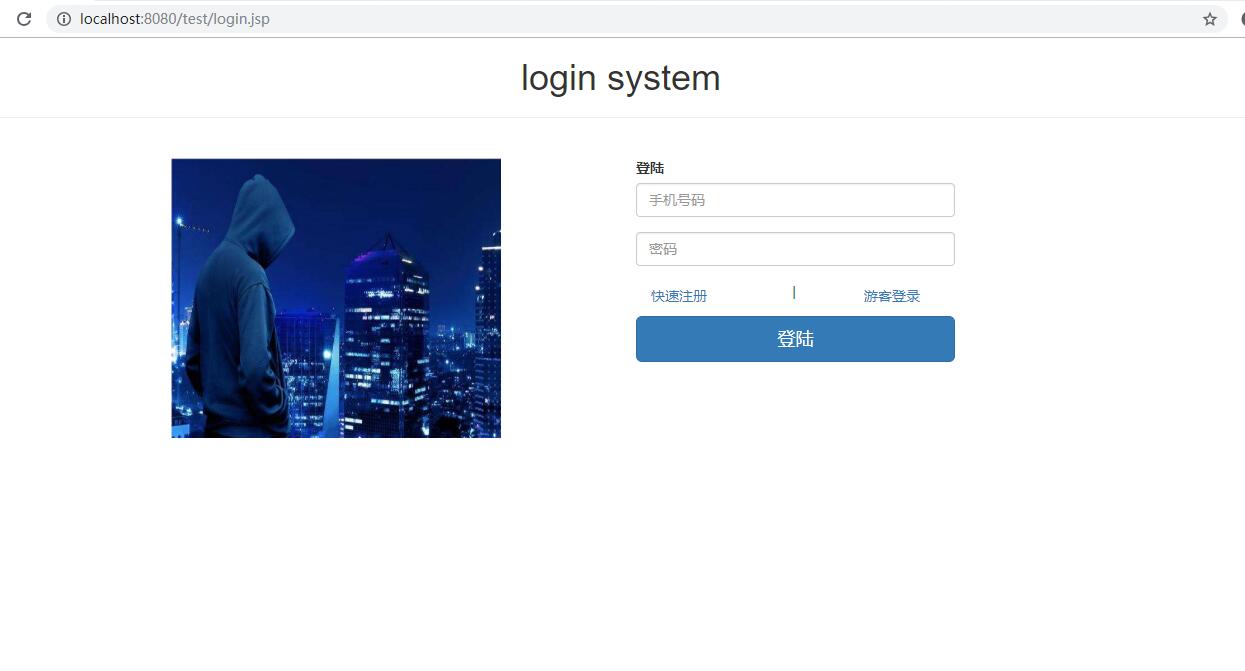Submit with the blue 登陆 button
The height and width of the screenshot is (671, 1245).
pyautogui.click(x=795, y=339)
